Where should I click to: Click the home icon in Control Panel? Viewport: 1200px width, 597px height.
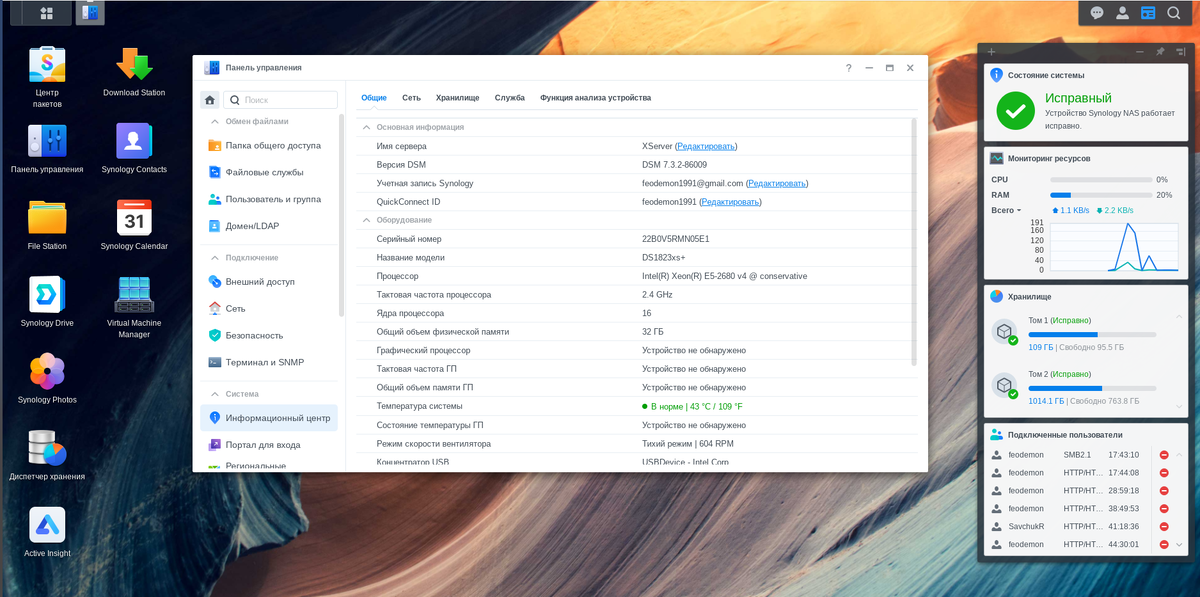pos(210,100)
